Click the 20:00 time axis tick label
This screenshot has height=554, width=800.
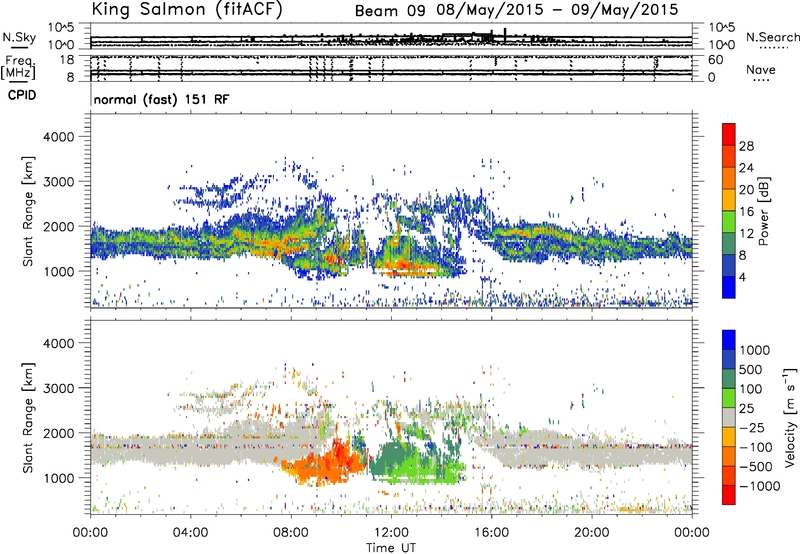click(591, 532)
